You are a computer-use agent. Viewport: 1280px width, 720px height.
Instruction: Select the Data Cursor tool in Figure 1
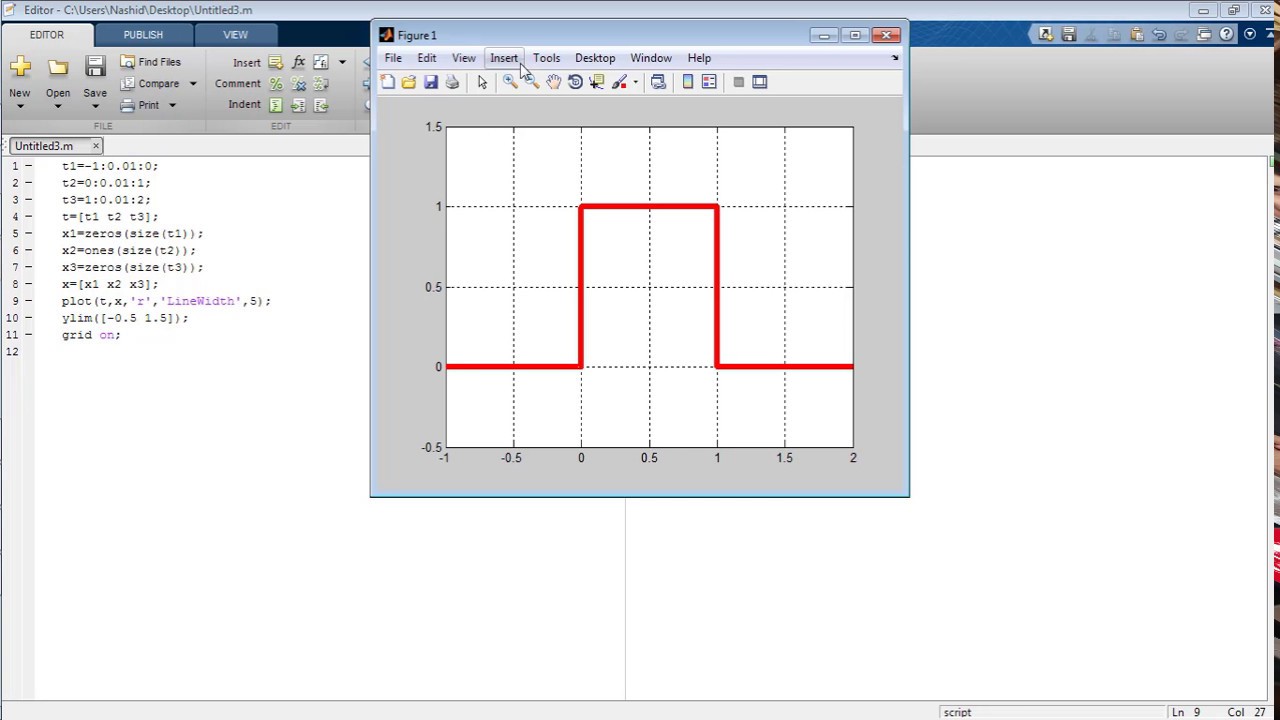(597, 82)
